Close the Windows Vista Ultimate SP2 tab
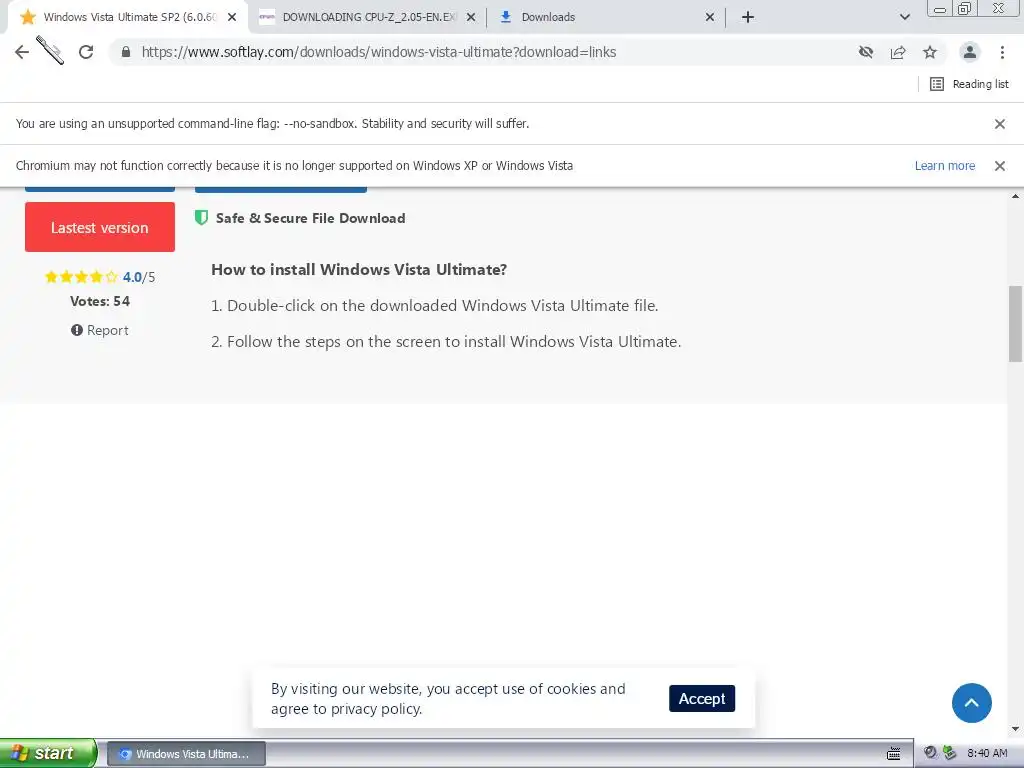This screenshot has width=1024, height=768. pyautogui.click(x=232, y=17)
